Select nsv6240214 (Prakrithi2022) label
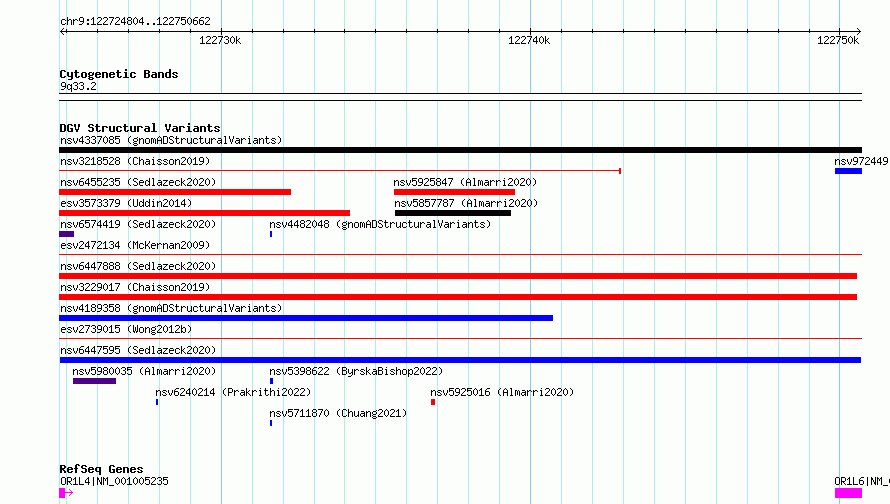 pos(233,392)
